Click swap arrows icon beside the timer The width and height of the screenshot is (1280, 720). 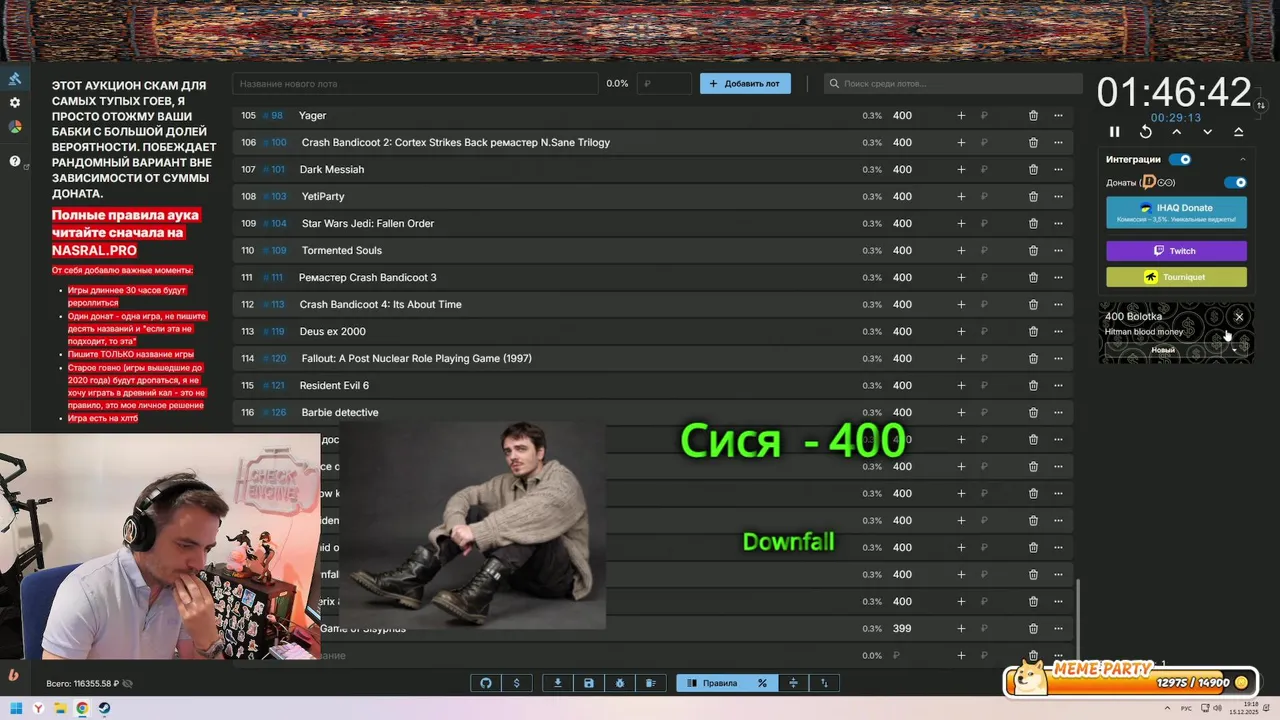(1261, 105)
